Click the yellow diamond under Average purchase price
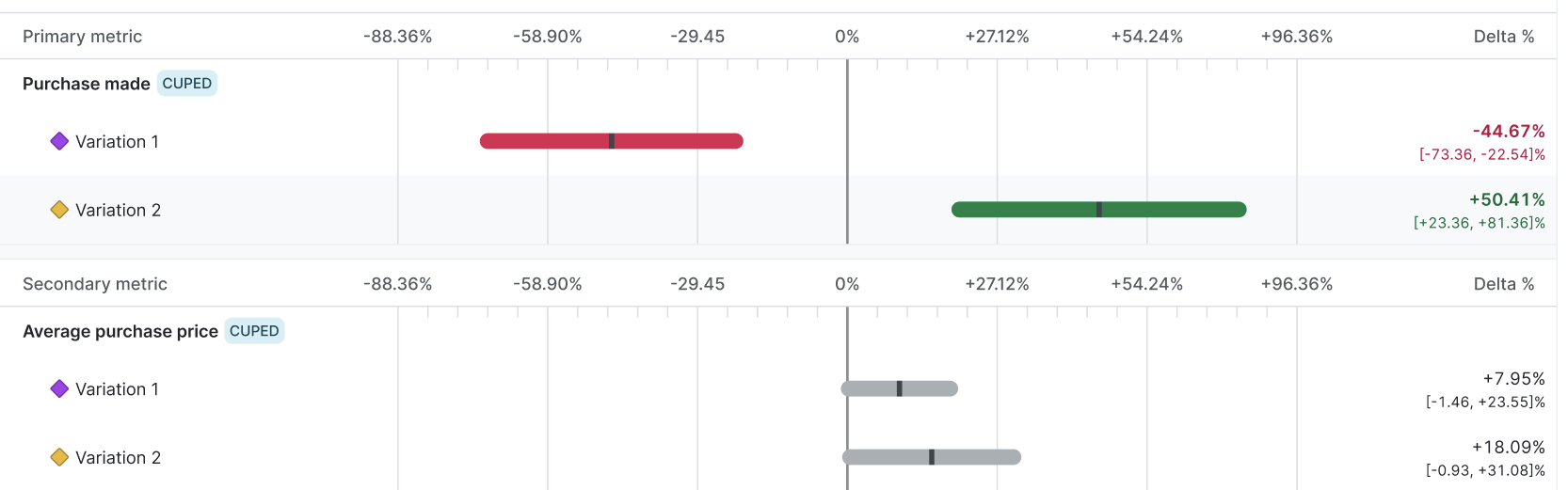 click(59, 457)
